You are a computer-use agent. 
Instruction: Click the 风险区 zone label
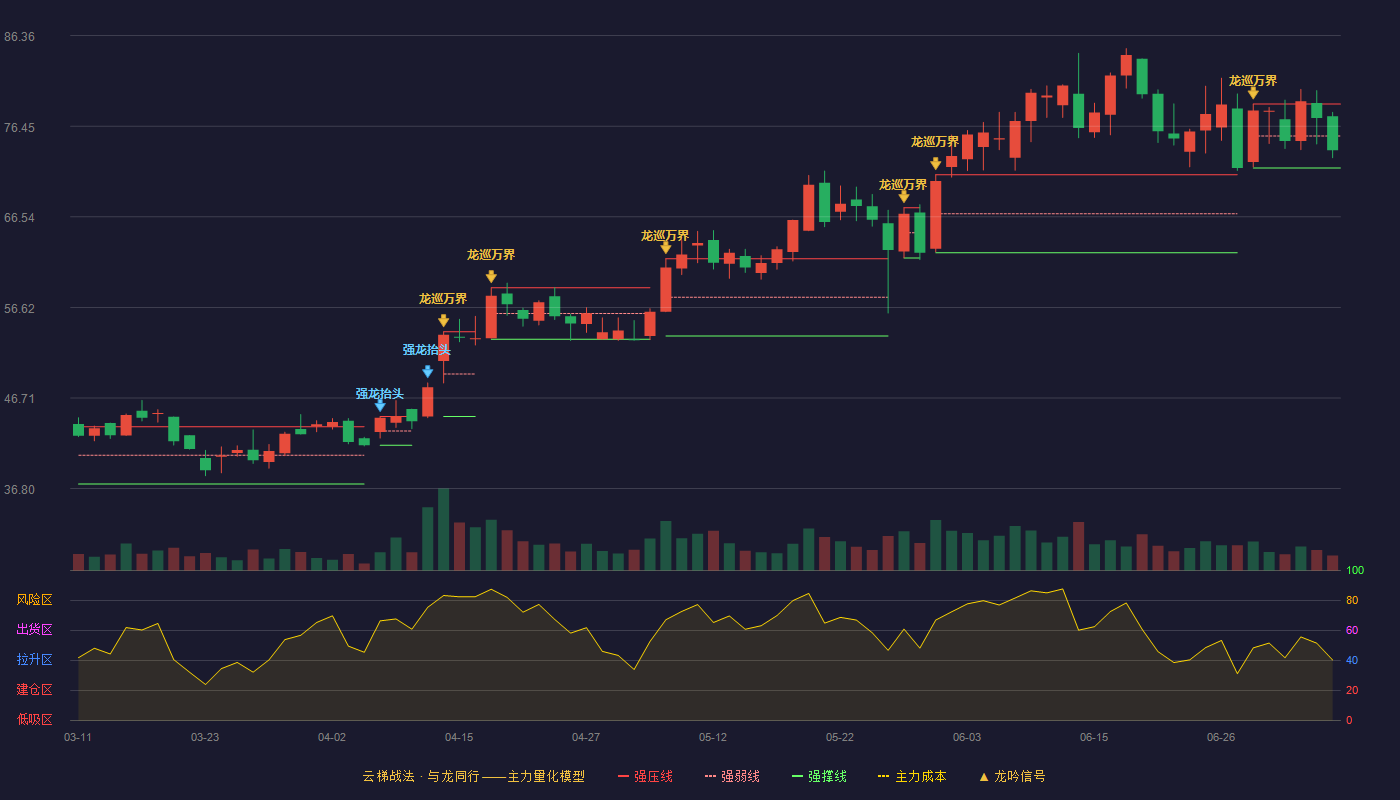coord(34,600)
